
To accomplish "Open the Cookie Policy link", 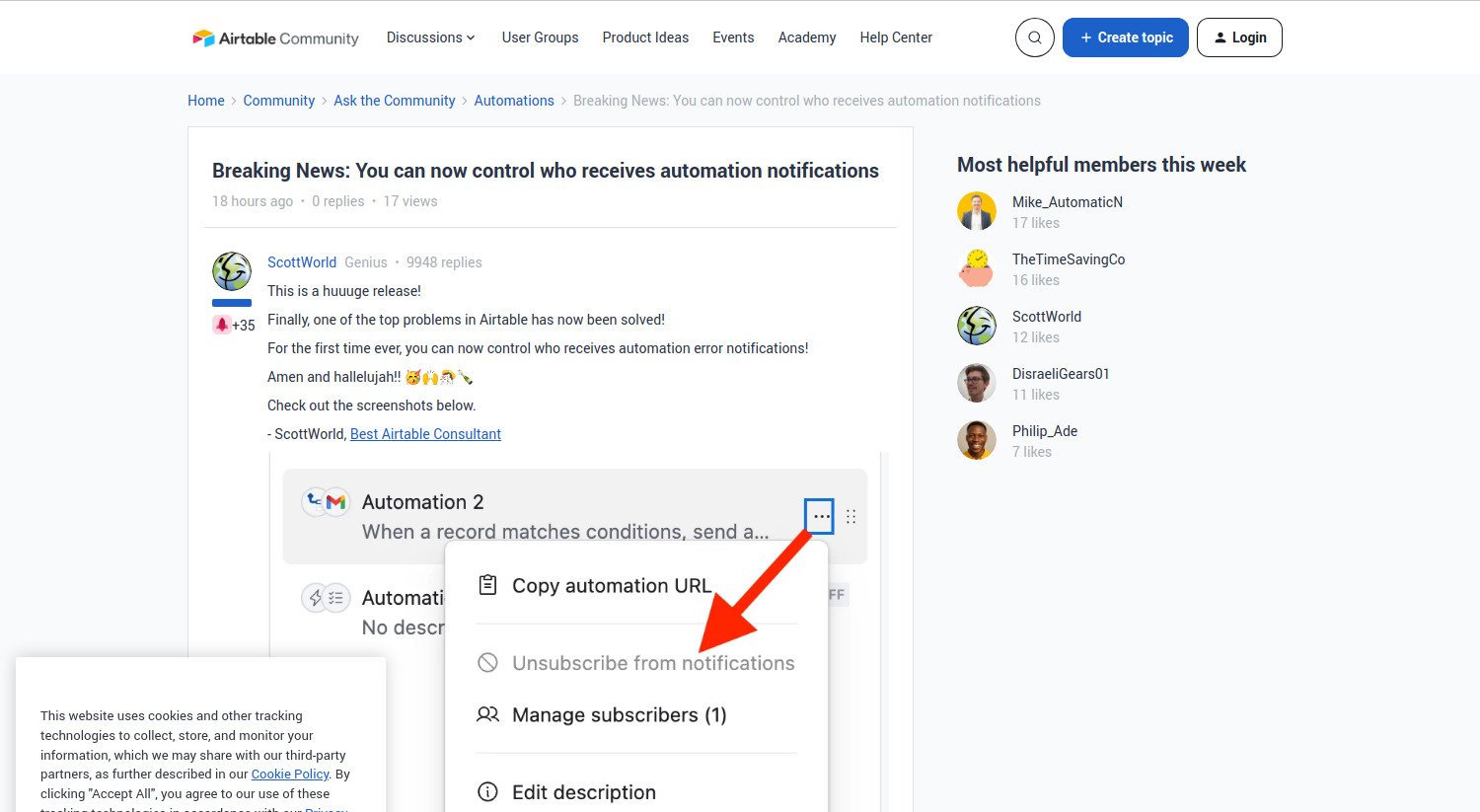I will pyautogui.click(x=289, y=774).
